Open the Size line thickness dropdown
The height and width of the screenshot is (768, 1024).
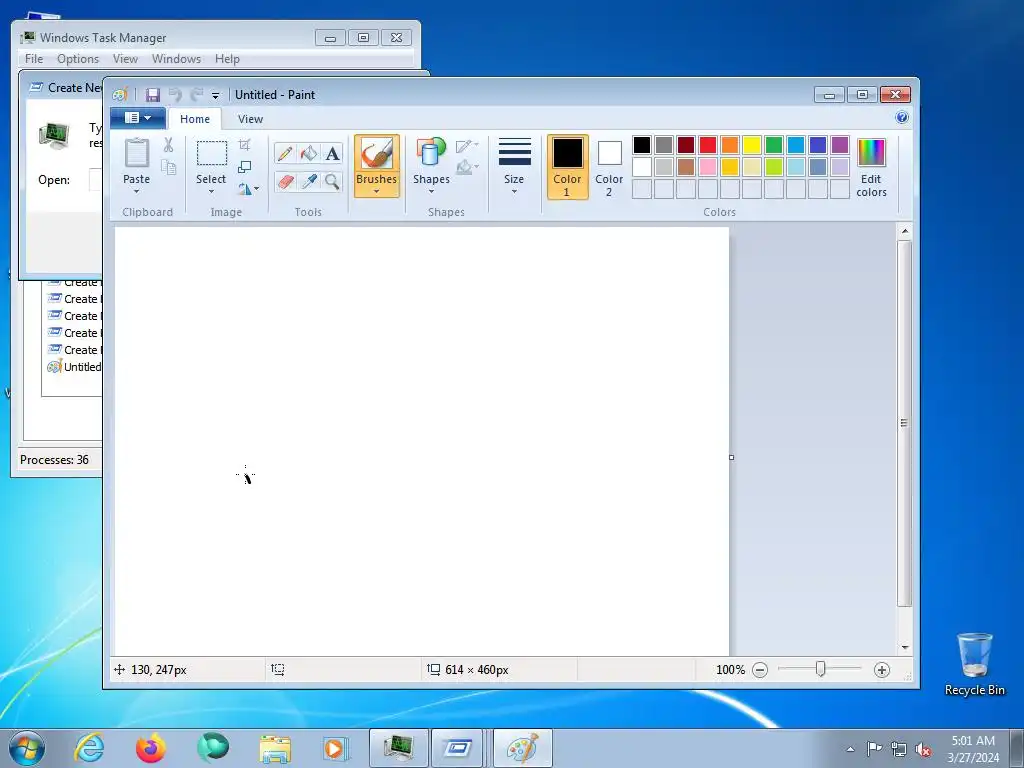pyautogui.click(x=515, y=166)
